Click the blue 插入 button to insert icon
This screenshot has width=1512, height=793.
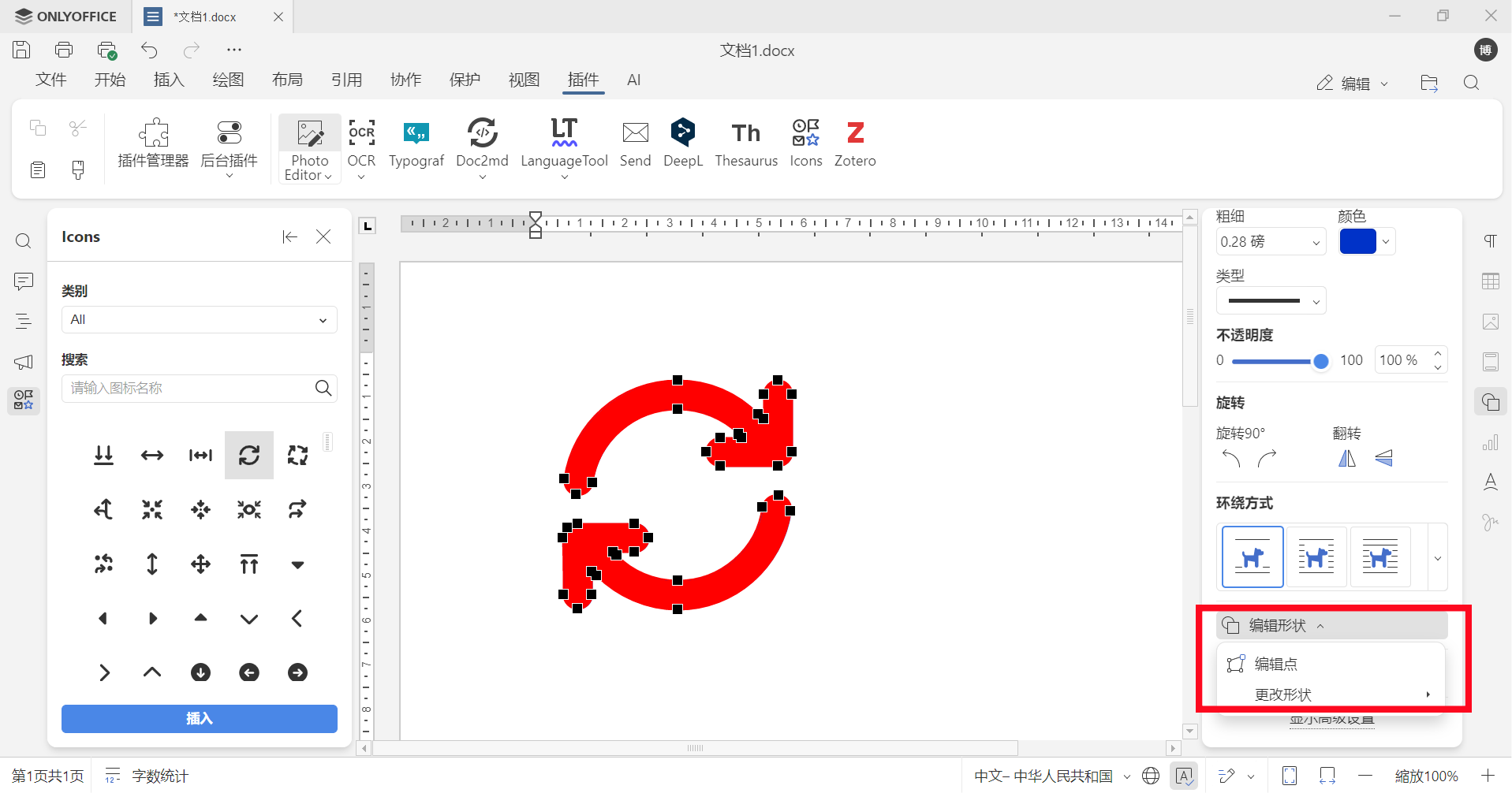(x=199, y=718)
